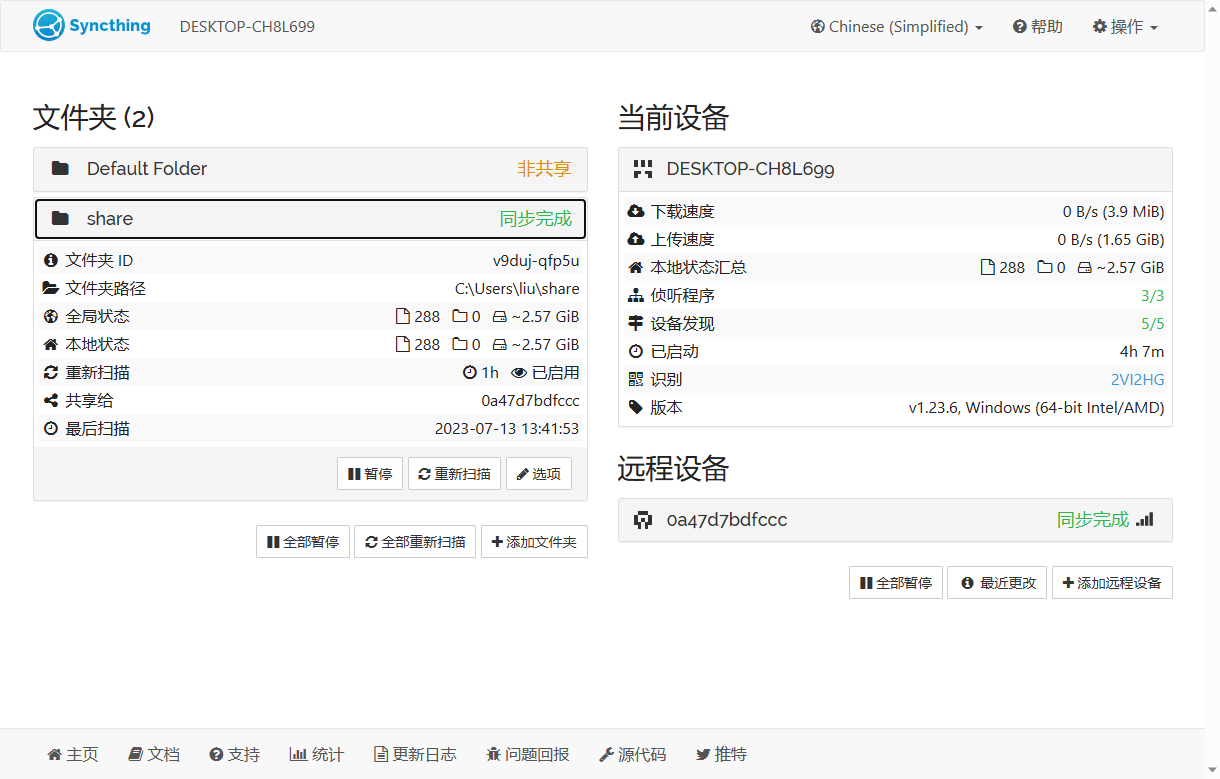Screen dimensions: 1220x779
Task: Click the 4h 7m uptime value
Action: click(1142, 352)
